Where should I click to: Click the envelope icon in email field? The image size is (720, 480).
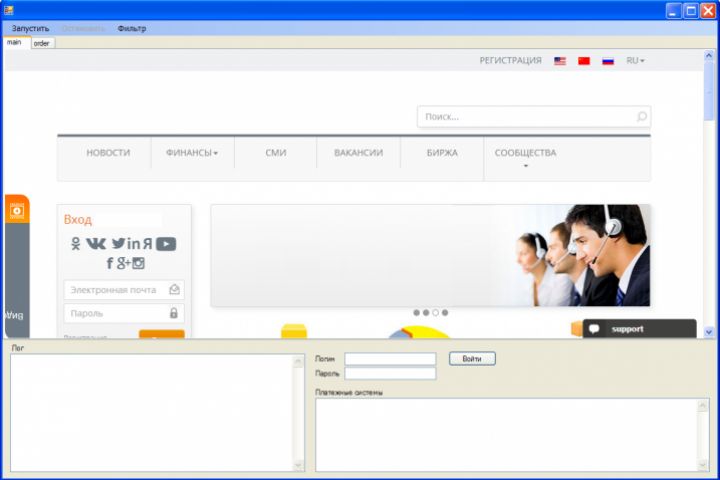[174, 289]
